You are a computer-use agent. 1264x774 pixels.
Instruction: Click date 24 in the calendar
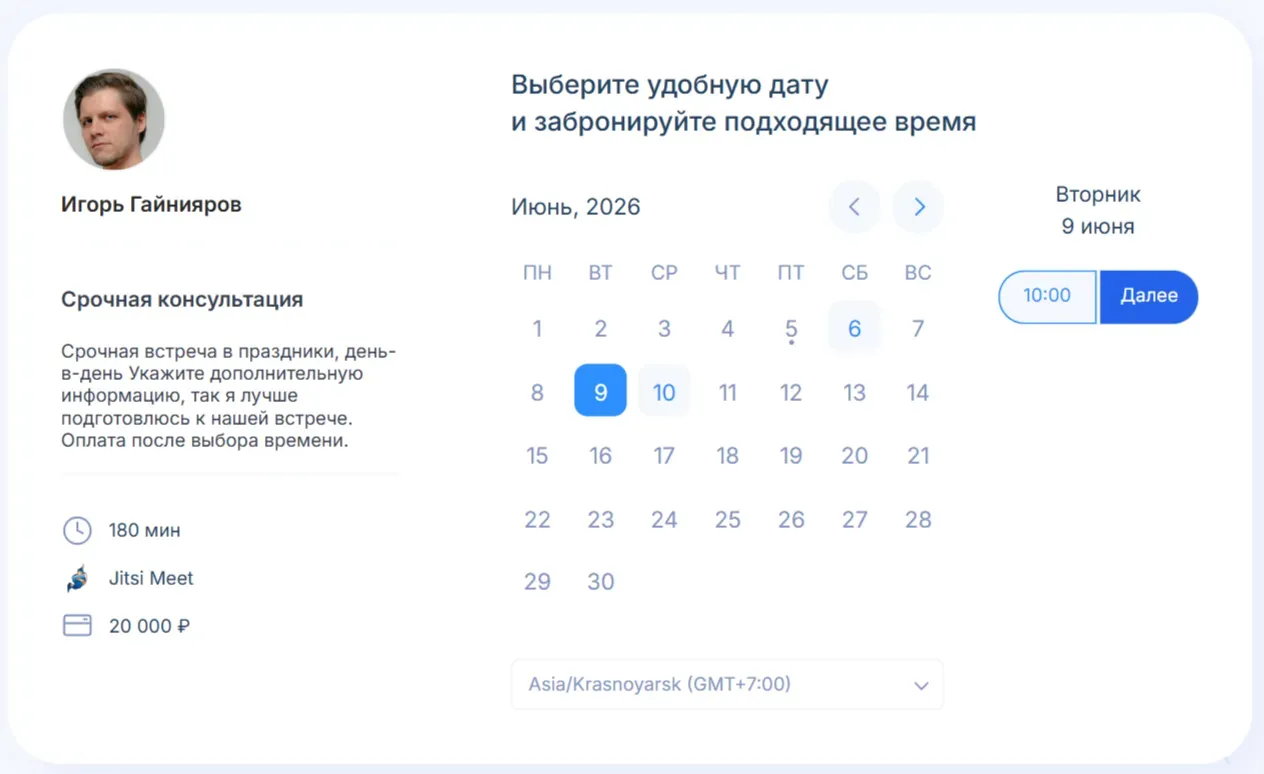pos(664,519)
